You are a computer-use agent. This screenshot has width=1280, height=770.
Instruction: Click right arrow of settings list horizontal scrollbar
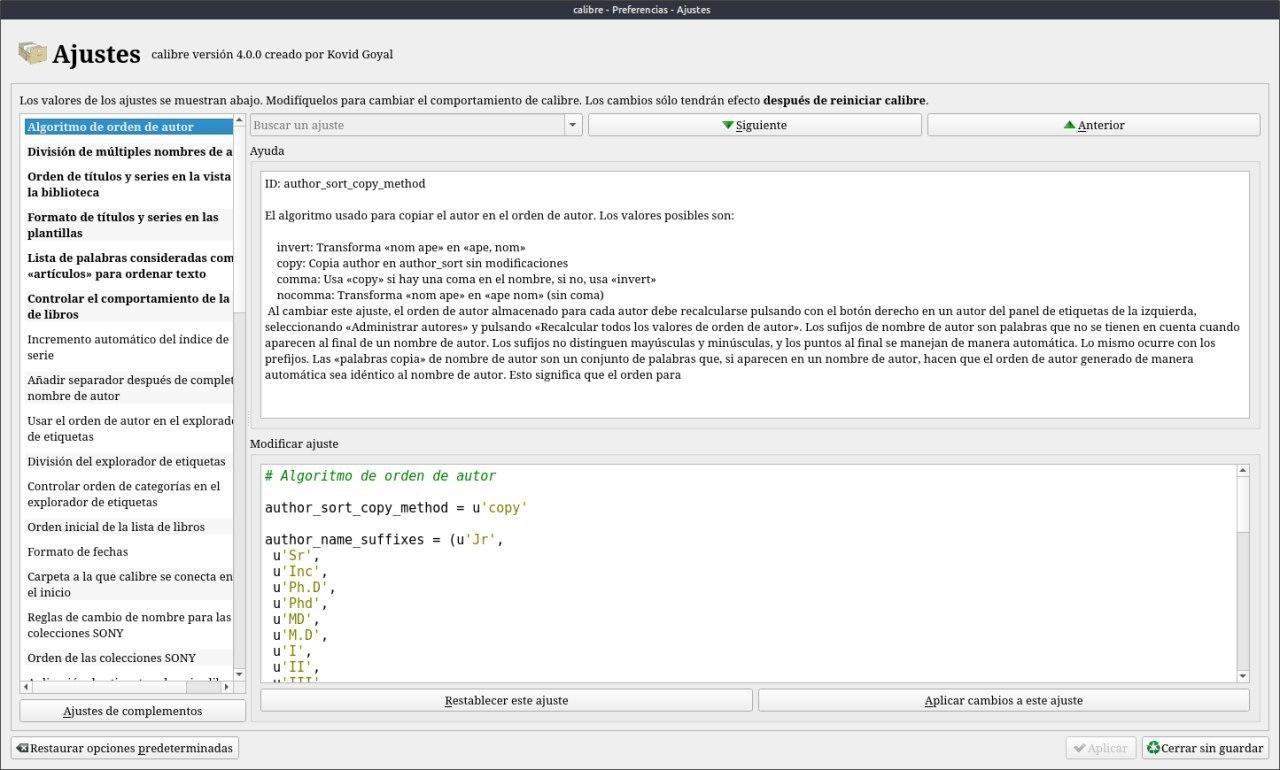226,687
